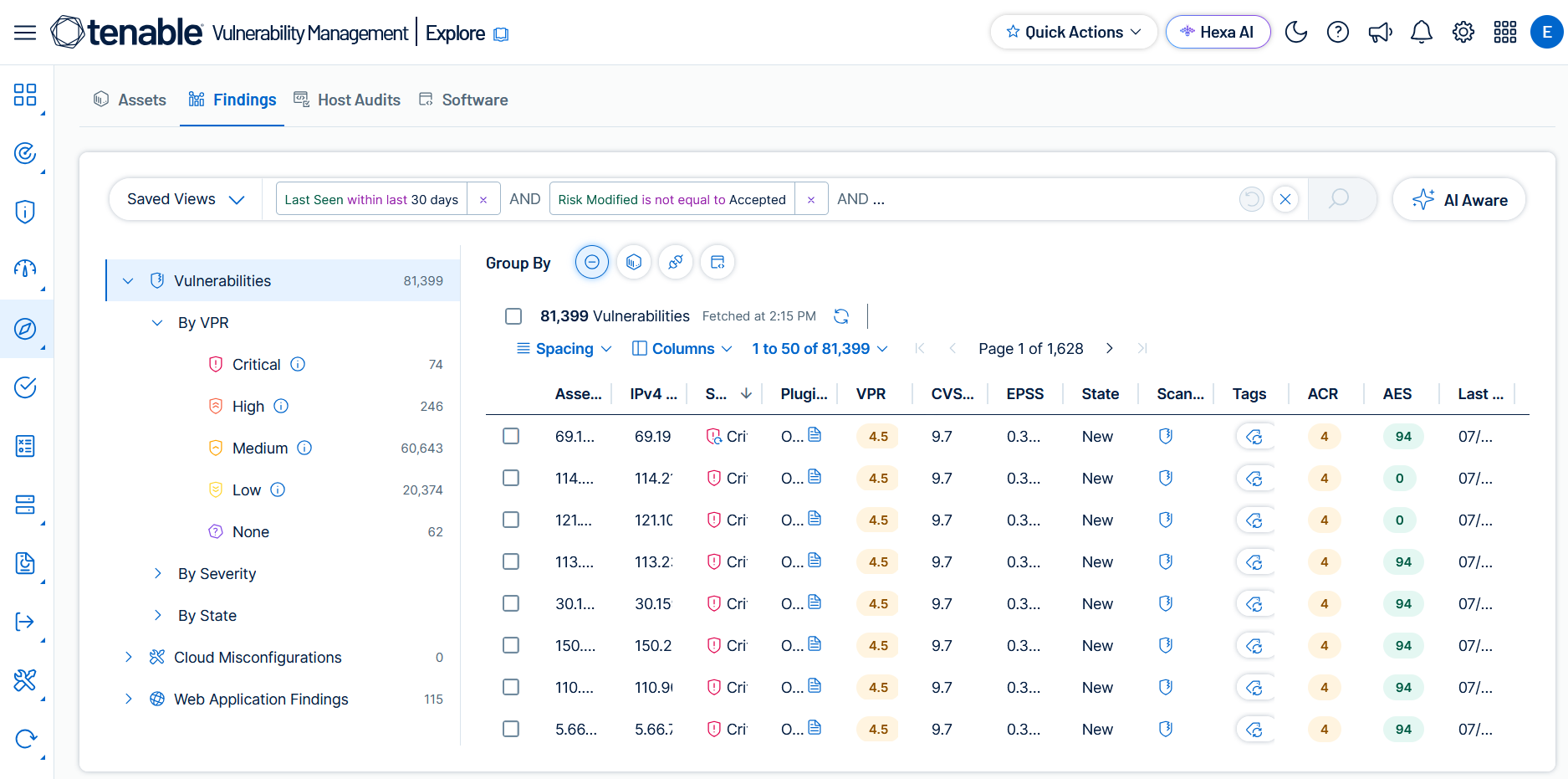This screenshot has height=779, width=1568.
Task: Open the hamburger navigation menu
Action: tap(25, 33)
